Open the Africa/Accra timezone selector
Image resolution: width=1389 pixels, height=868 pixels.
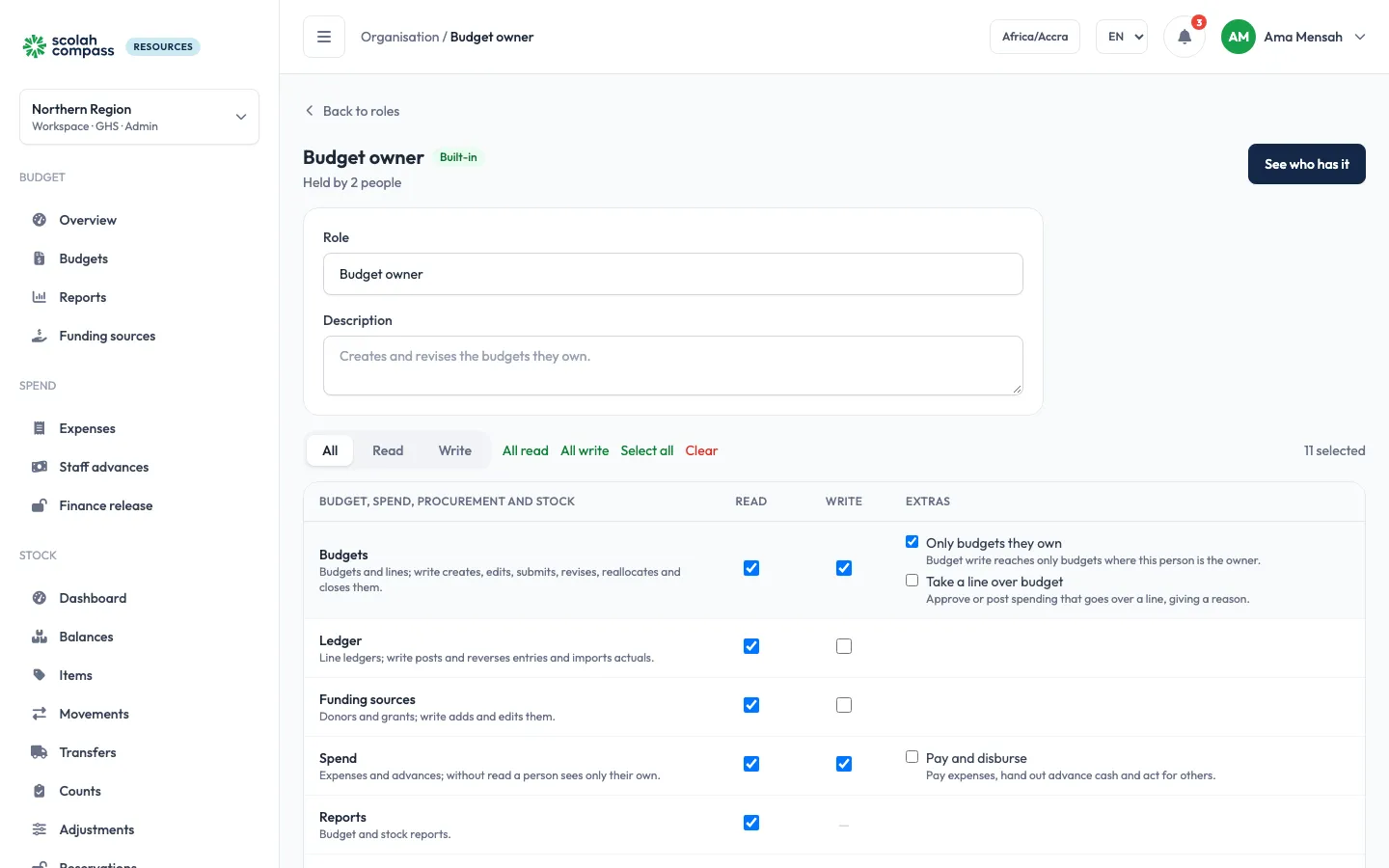[x=1035, y=37]
